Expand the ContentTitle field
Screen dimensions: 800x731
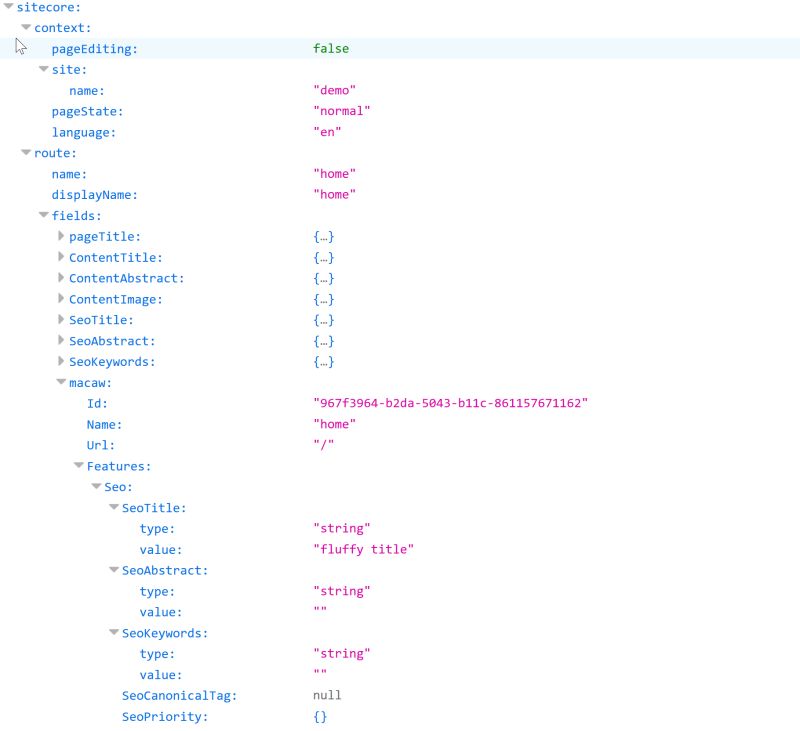tap(59, 257)
